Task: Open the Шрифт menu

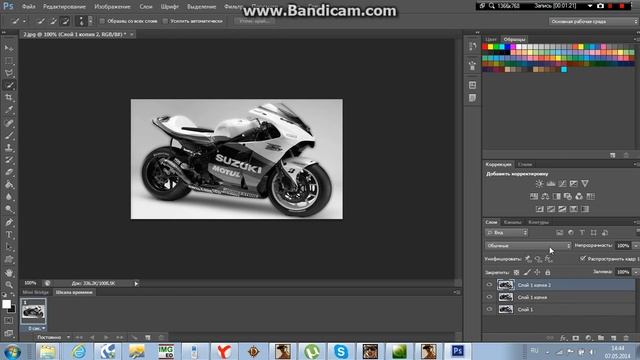Action: [x=169, y=7]
